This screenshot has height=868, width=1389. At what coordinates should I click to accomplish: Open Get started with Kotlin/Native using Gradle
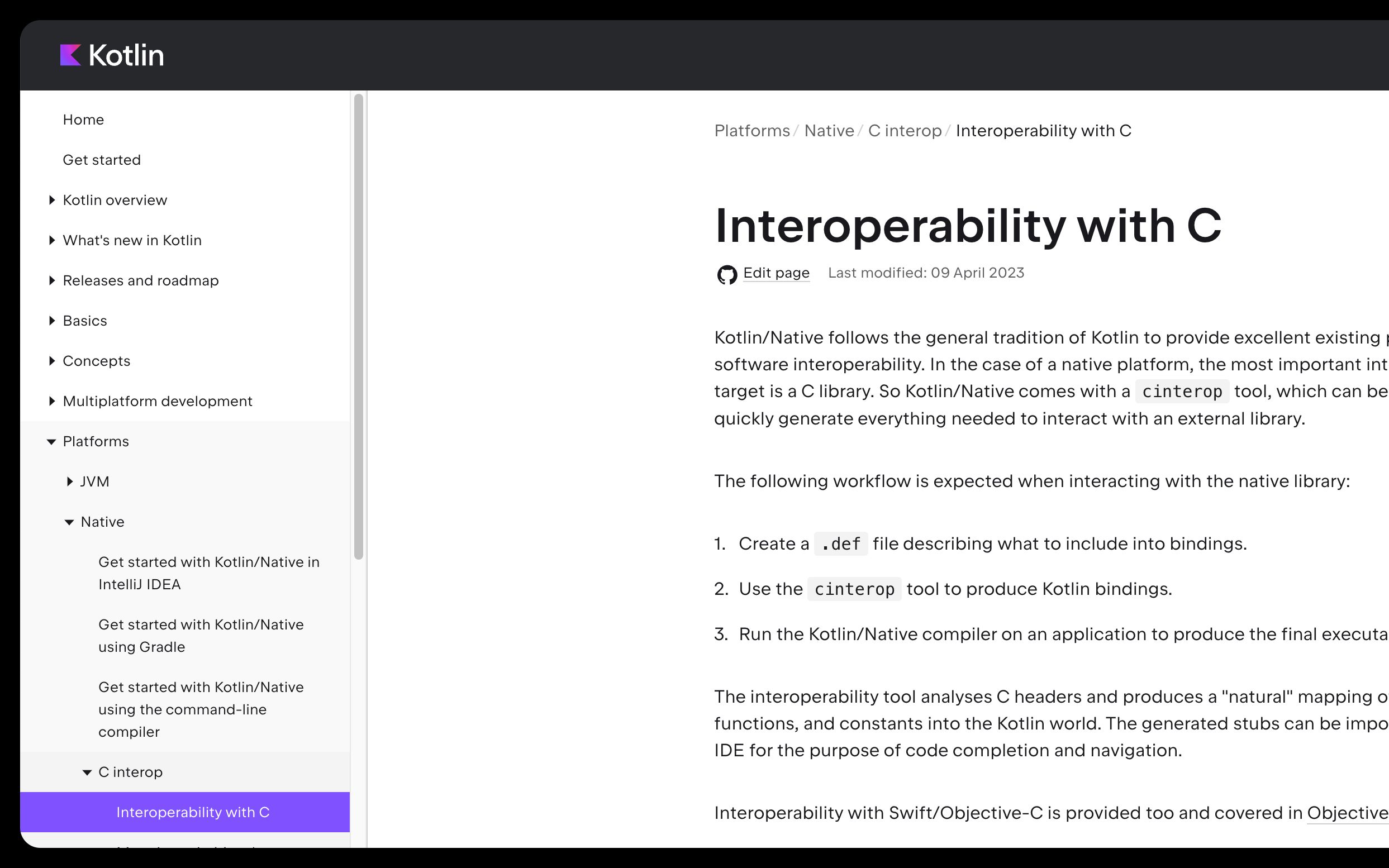(x=201, y=636)
